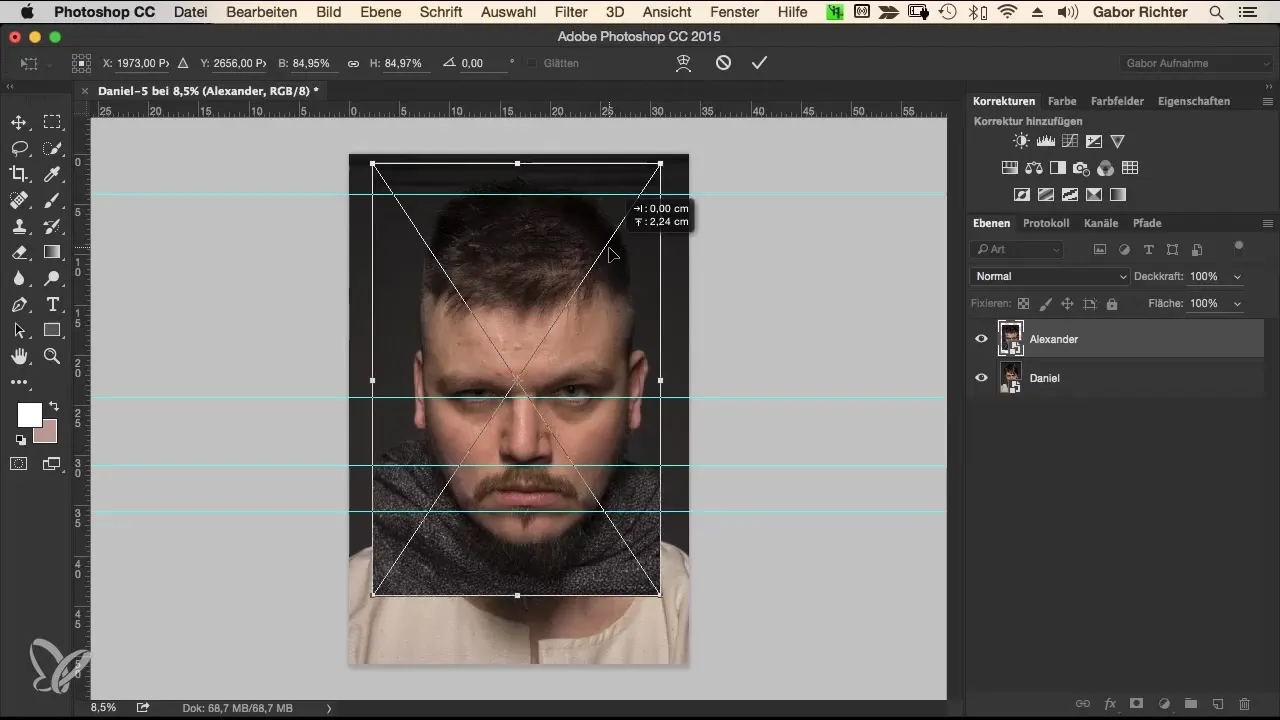Image resolution: width=1280 pixels, height=720 pixels.
Task: Select the Eraser tool
Action: (x=19, y=252)
